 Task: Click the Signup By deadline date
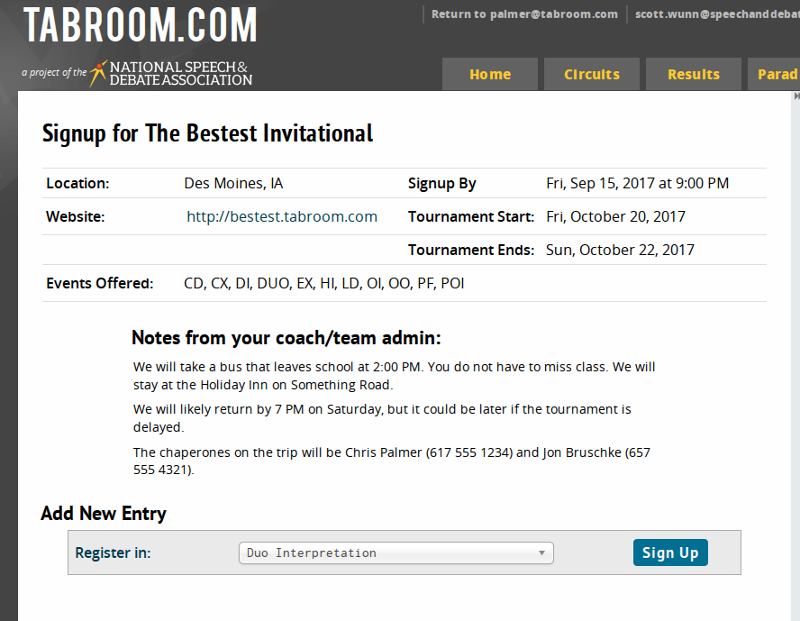(x=637, y=183)
